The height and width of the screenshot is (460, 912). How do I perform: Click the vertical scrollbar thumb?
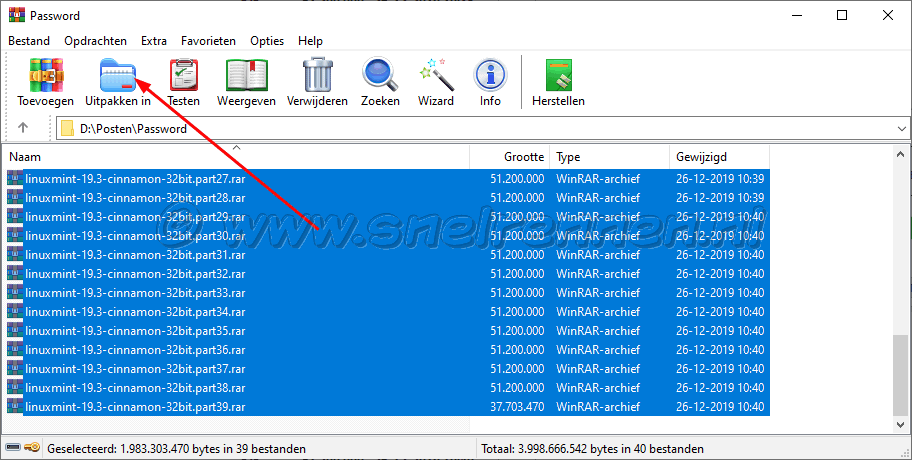point(900,375)
